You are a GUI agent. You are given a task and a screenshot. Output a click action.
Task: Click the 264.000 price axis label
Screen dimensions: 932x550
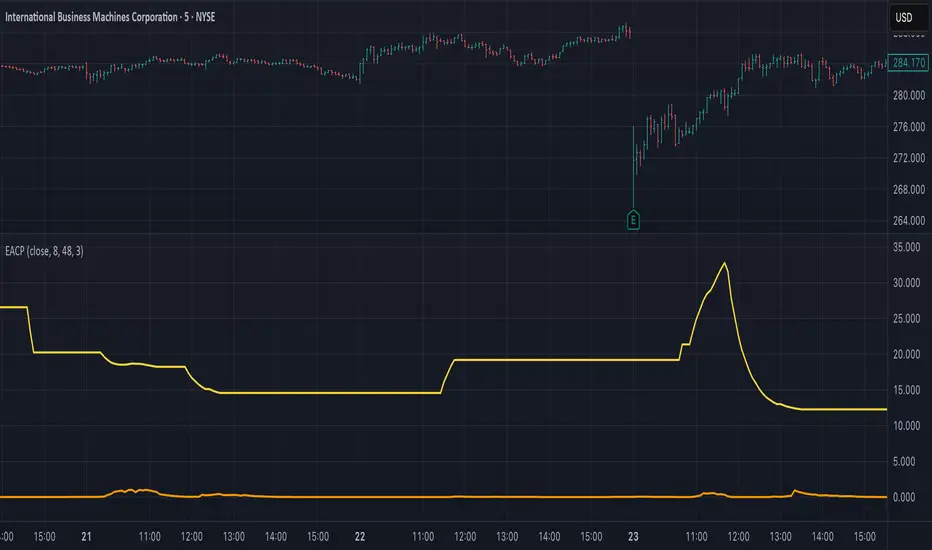click(909, 221)
